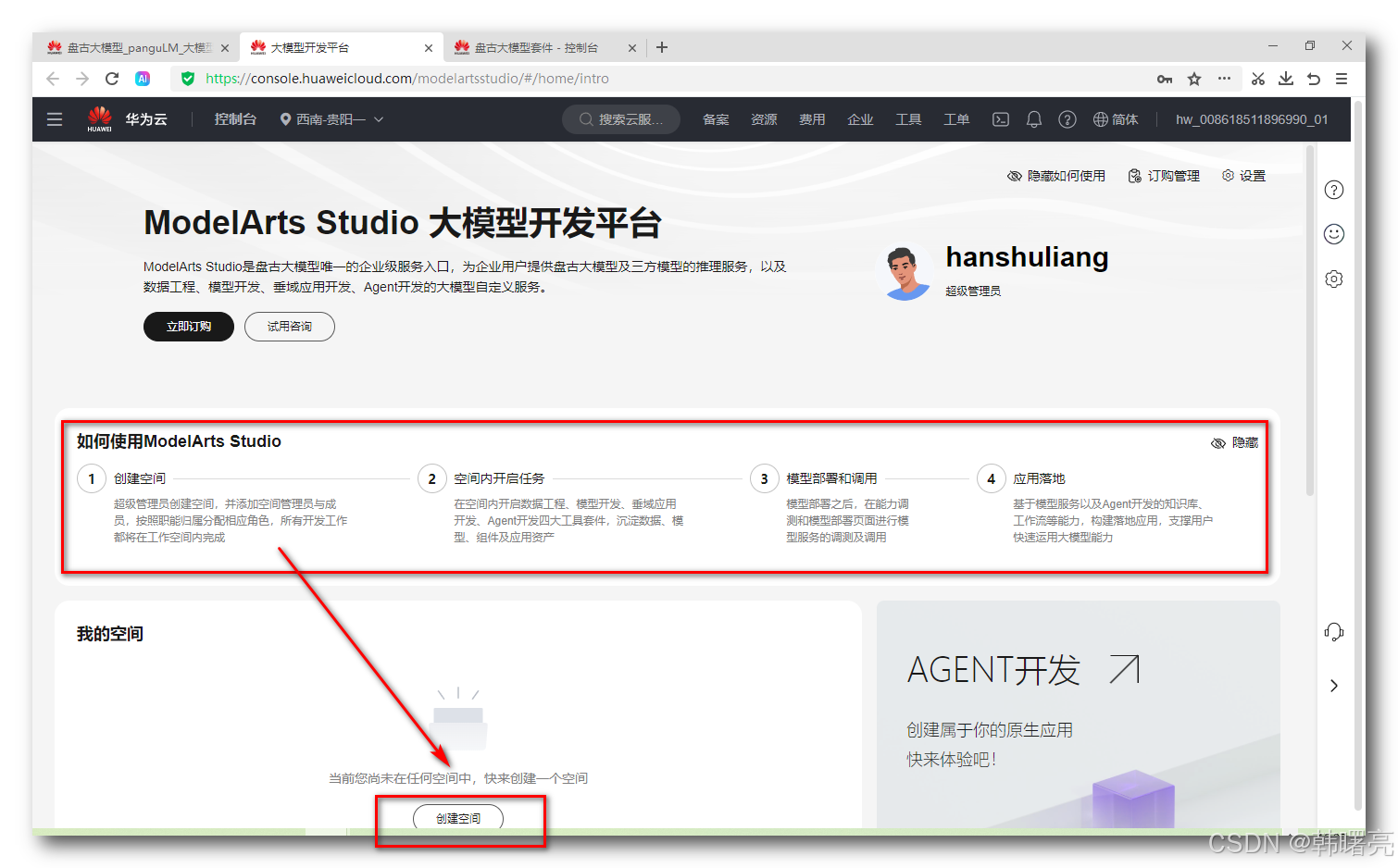Screen dimensions: 1398x868
Task: Click step 3 模型部署和调用 heading
Action: click(831, 478)
